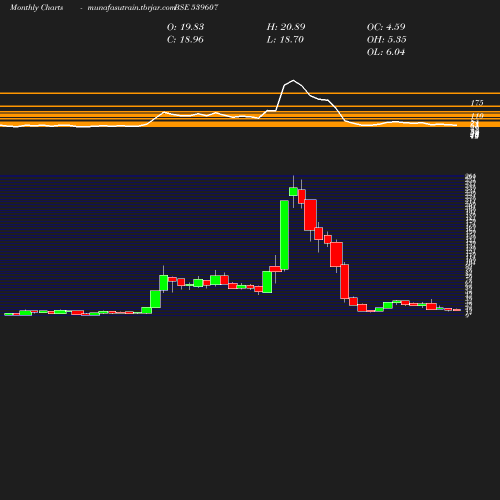Select the "BSE 539607" symbol label

[x=196, y=8]
